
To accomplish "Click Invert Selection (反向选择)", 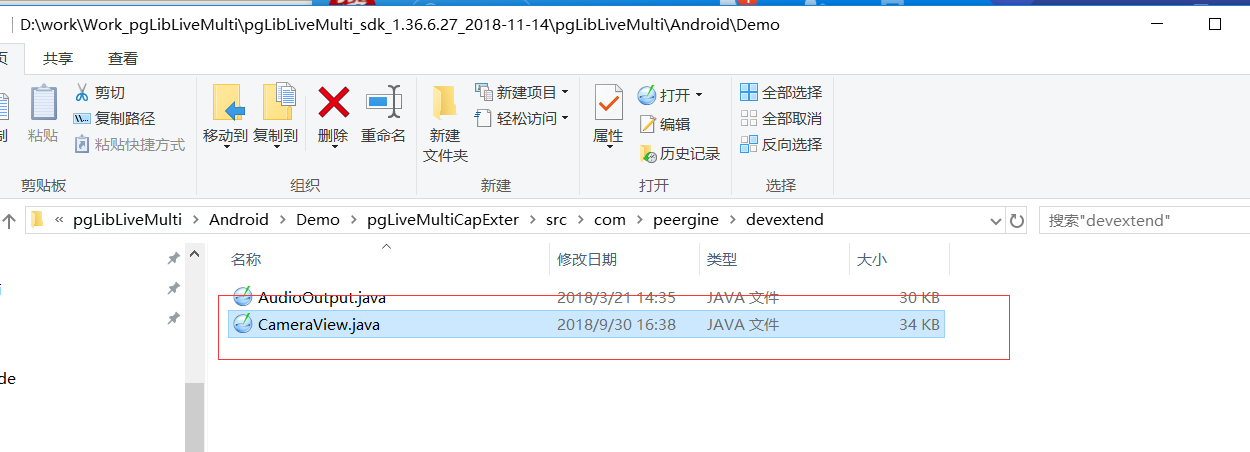I will click(x=781, y=144).
